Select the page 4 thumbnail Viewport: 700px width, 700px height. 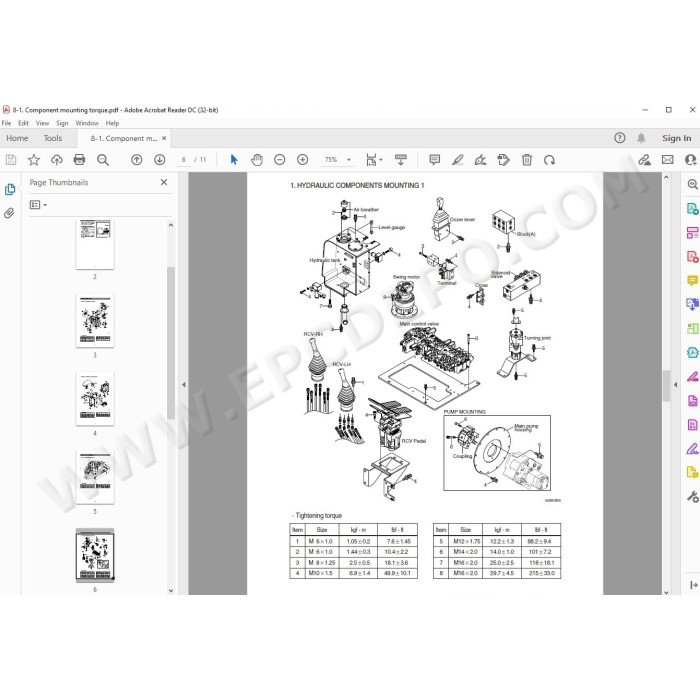[95, 399]
